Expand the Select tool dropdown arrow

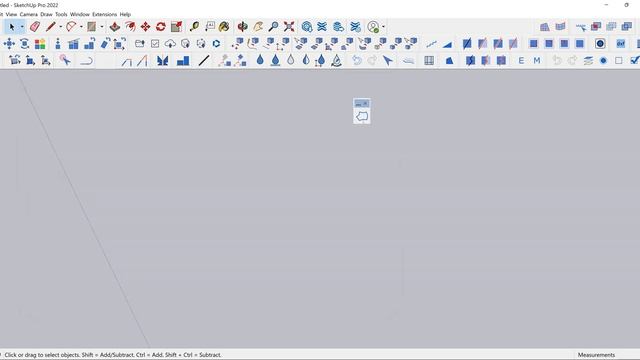(22, 27)
